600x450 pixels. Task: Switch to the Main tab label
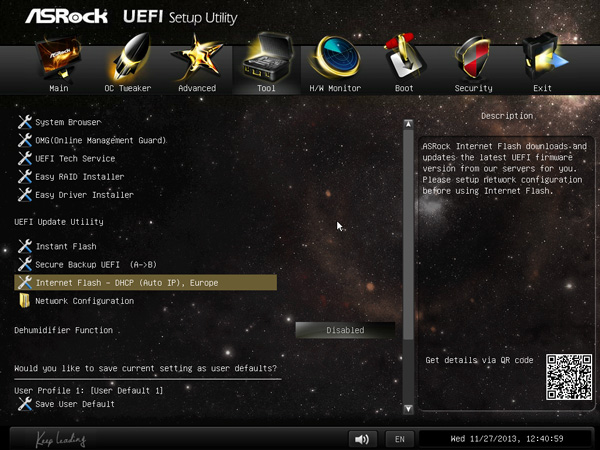click(x=59, y=88)
